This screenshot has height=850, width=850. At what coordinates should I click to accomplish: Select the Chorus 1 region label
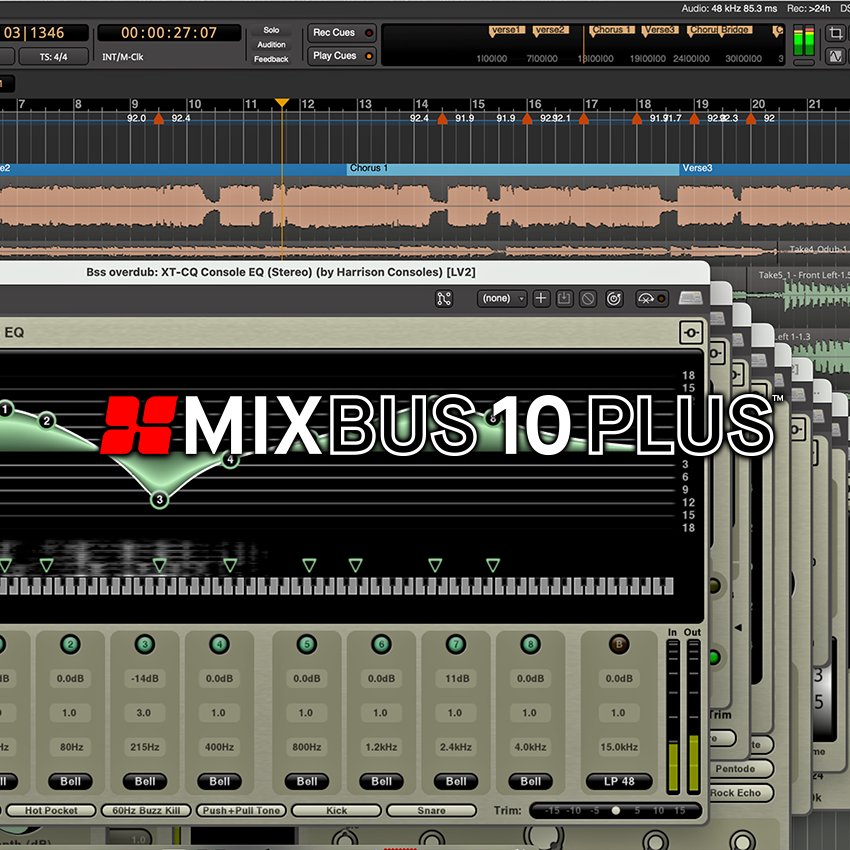tap(368, 168)
